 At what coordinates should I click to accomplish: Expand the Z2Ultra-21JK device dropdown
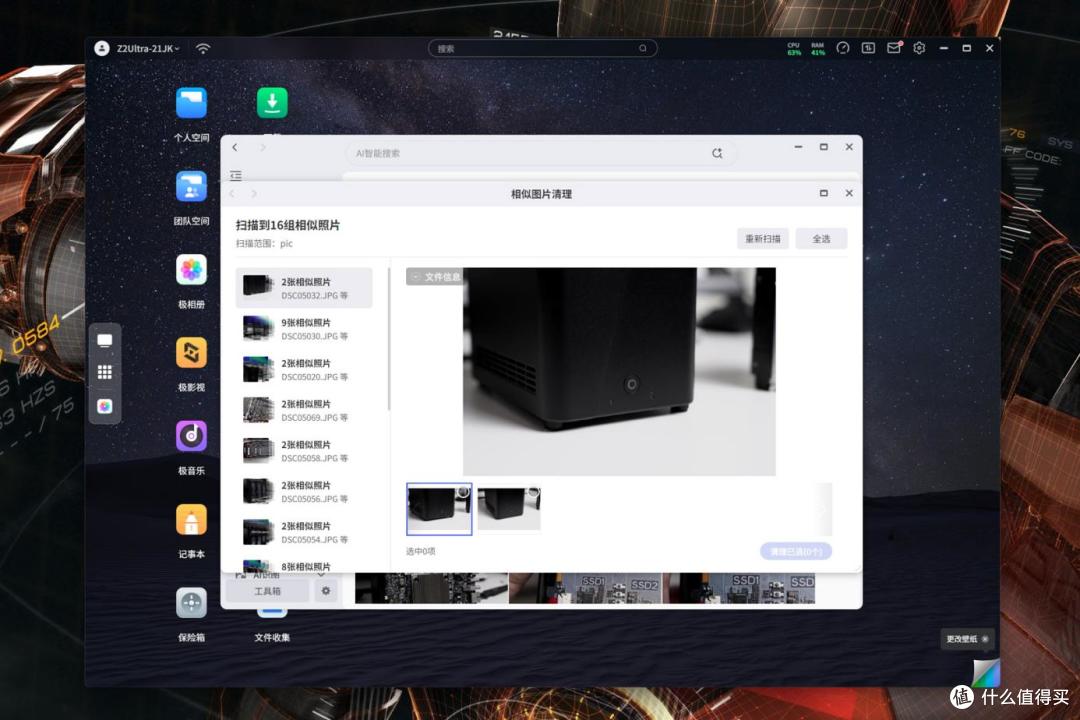click(x=148, y=48)
